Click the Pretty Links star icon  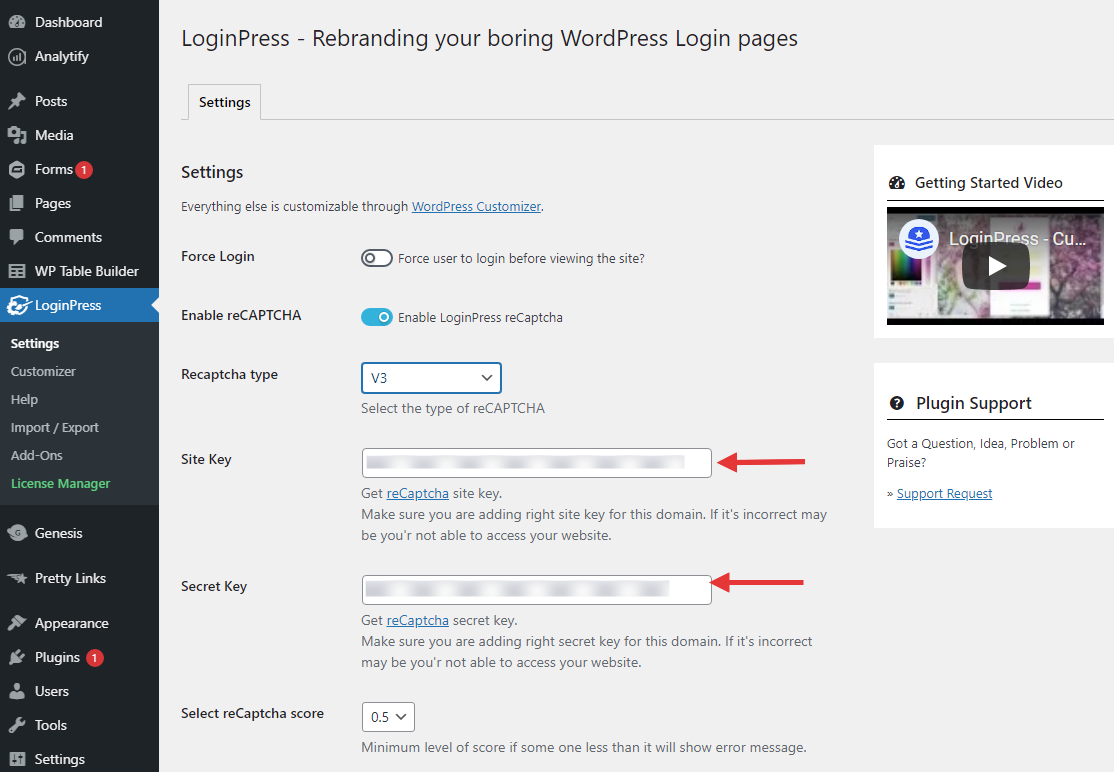pyautogui.click(x=17, y=578)
